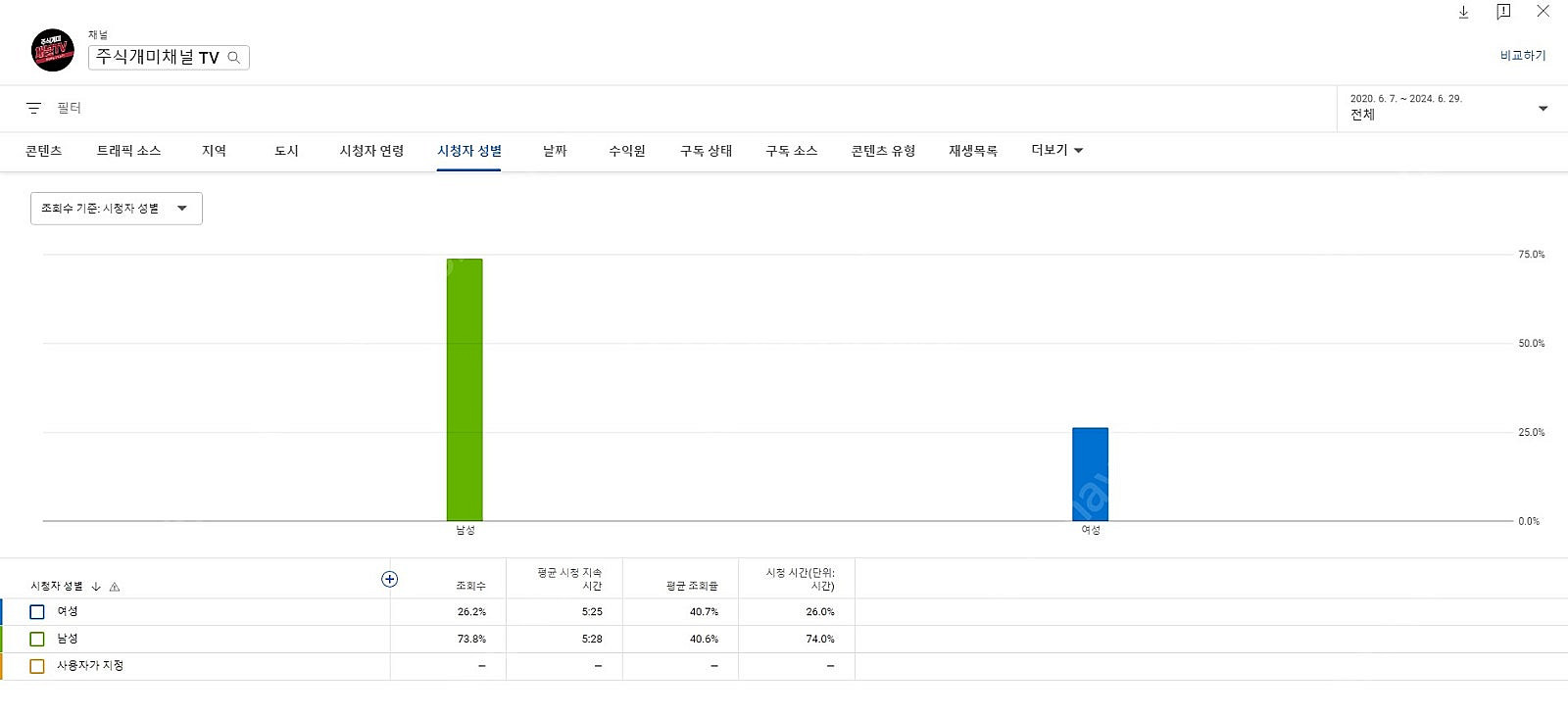Viewport: 1568px width, 715px height.
Task: Click the 주식개미채널 TV channel avatar
Action: [x=53, y=50]
